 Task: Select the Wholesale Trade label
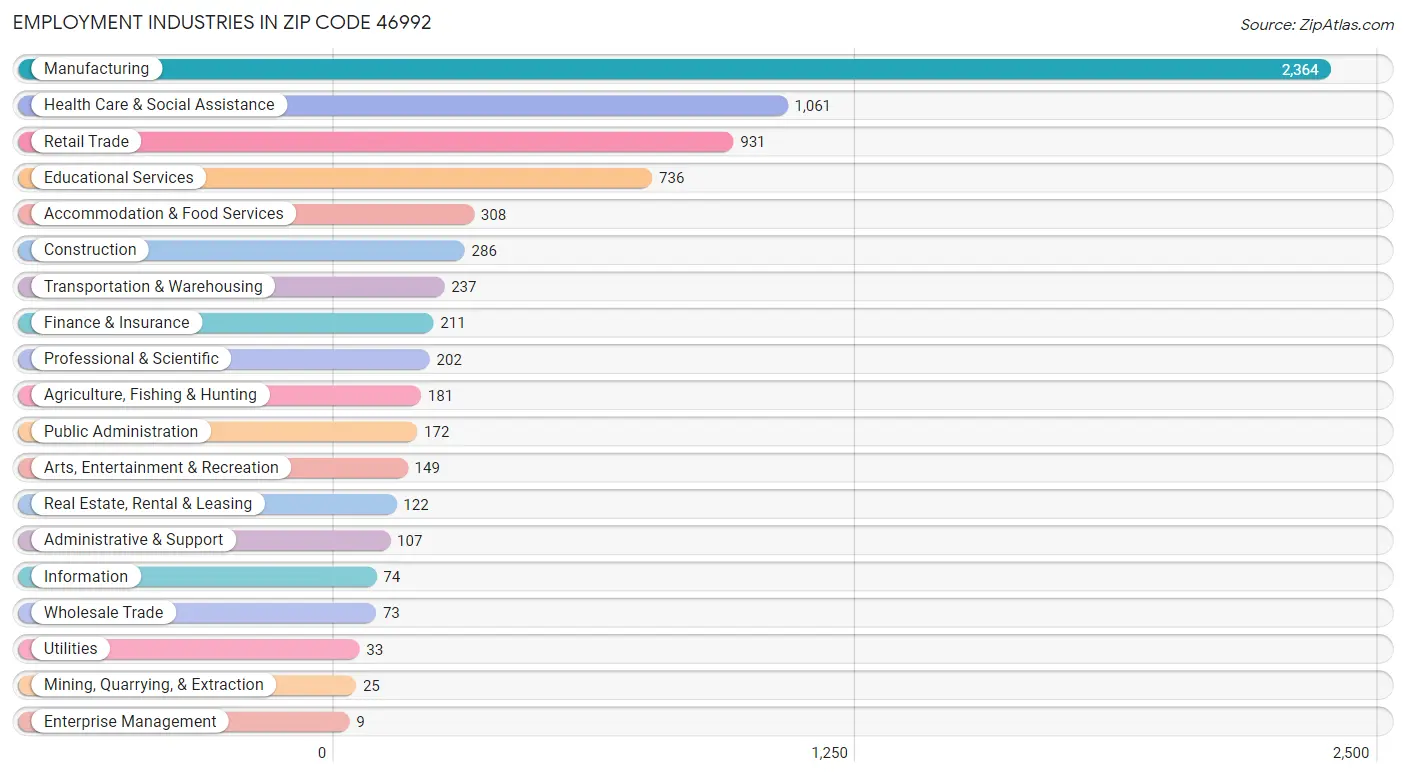pyautogui.click(x=103, y=613)
